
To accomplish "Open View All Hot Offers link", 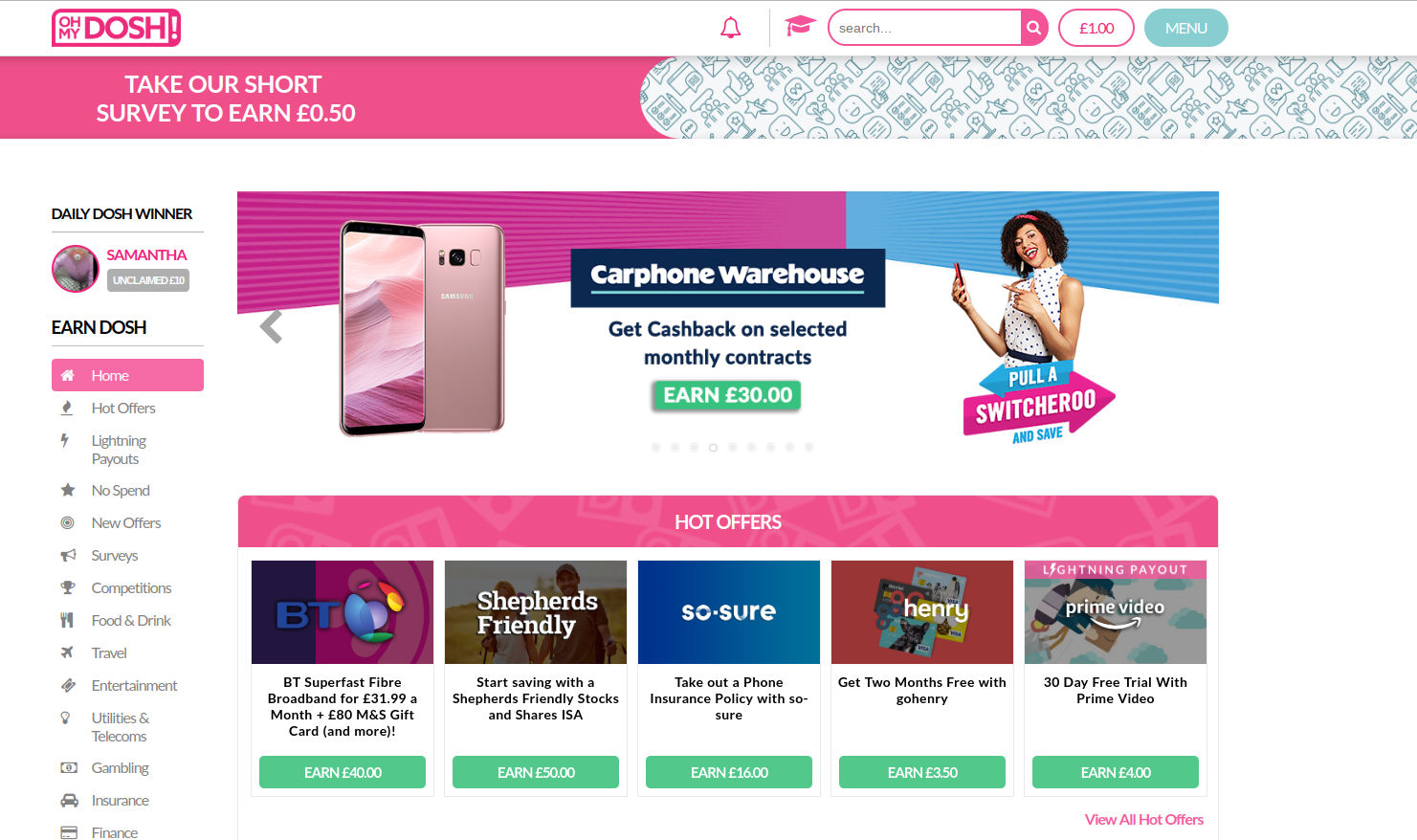I will coord(1144,819).
